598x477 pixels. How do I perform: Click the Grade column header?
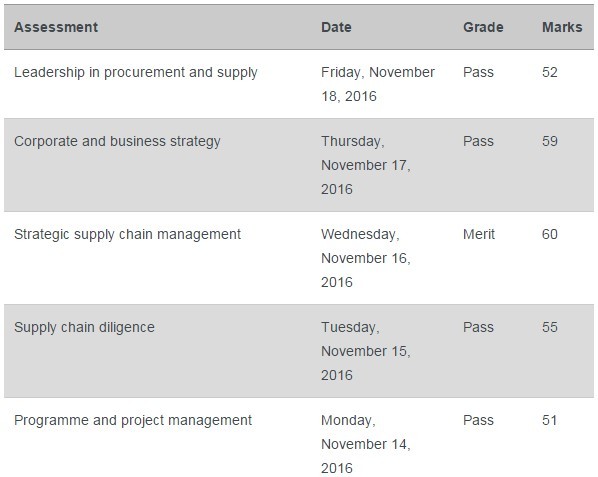pos(483,27)
